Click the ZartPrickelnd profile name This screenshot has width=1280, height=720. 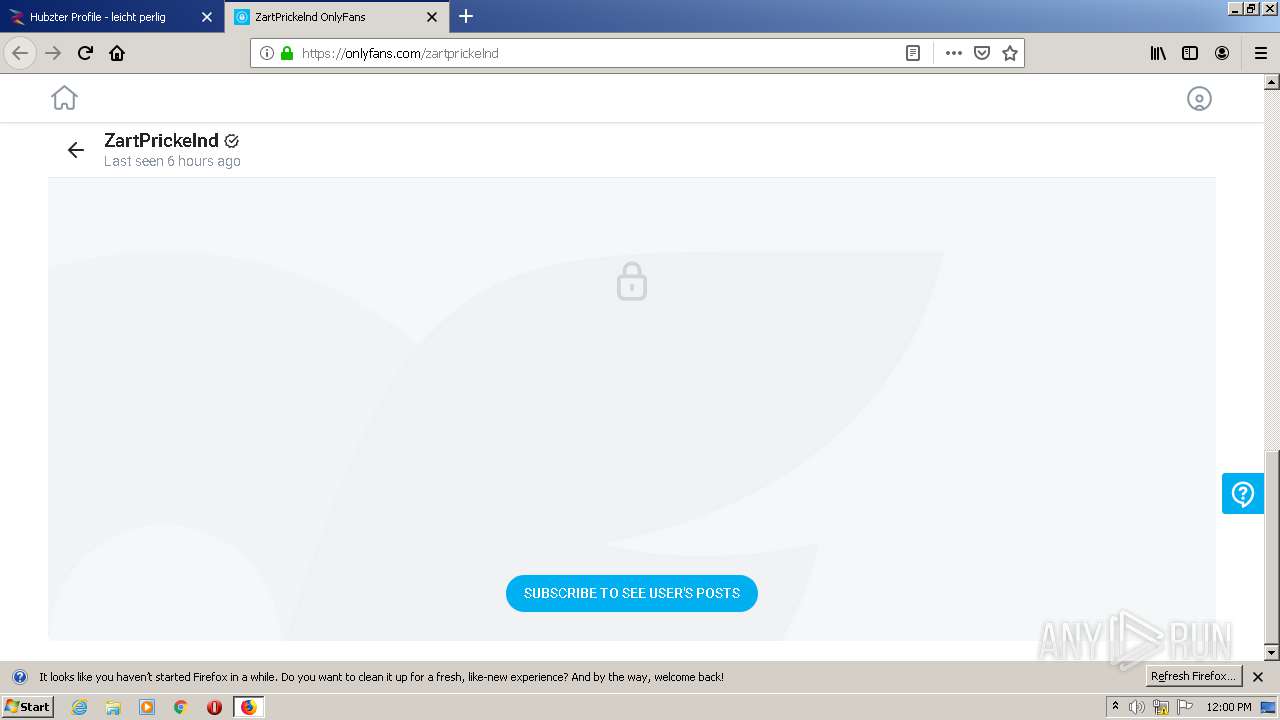[161, 140]
